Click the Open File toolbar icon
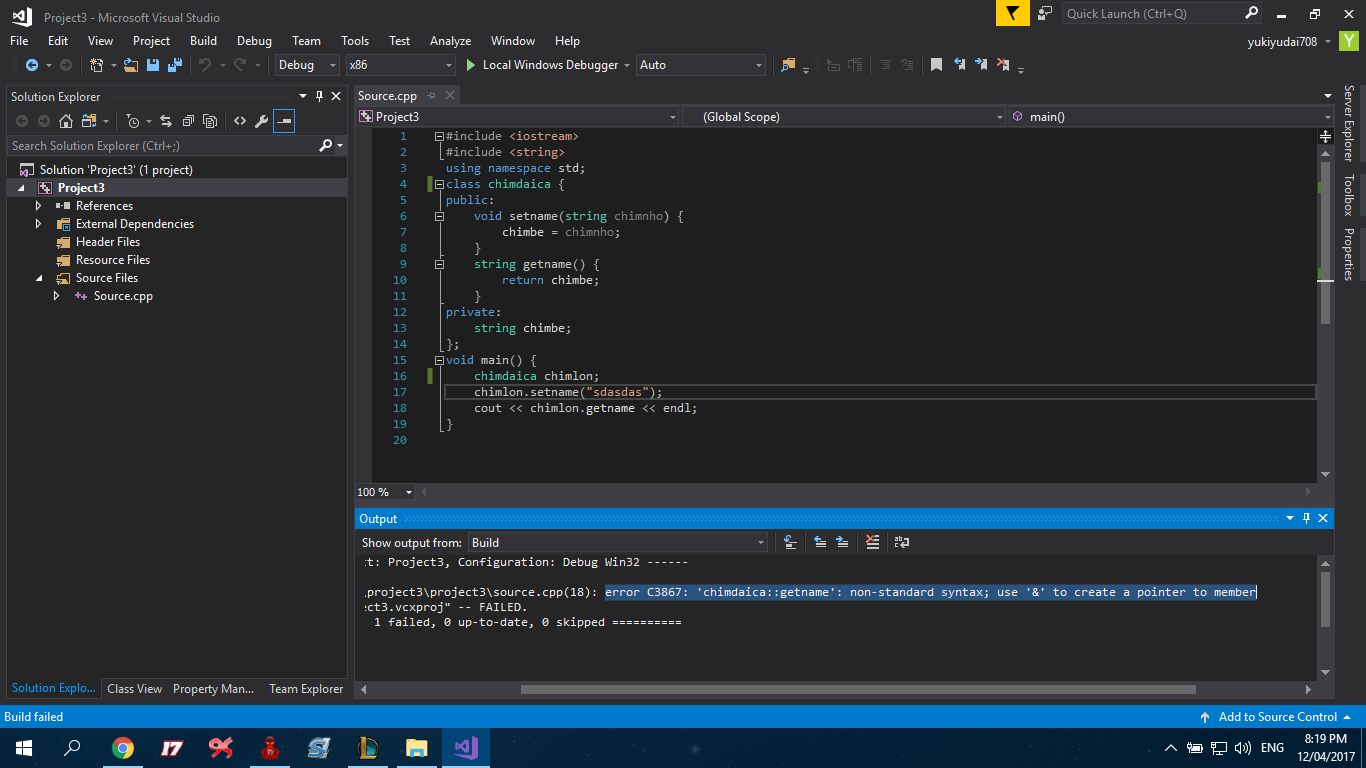The image size is (1366, 768). [131, 65]
